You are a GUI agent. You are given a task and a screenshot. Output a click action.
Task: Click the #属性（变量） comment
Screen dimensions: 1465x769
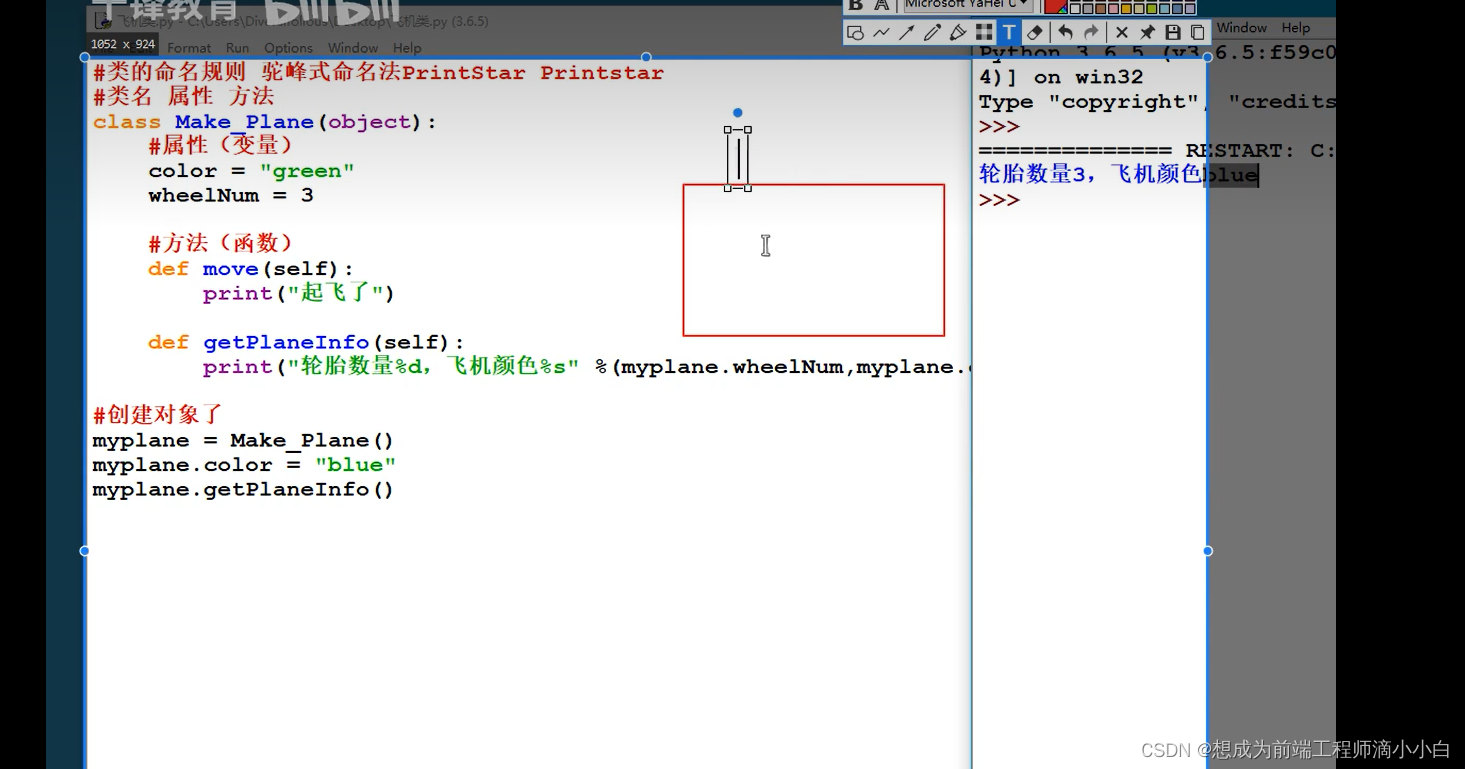pos(220,146)
